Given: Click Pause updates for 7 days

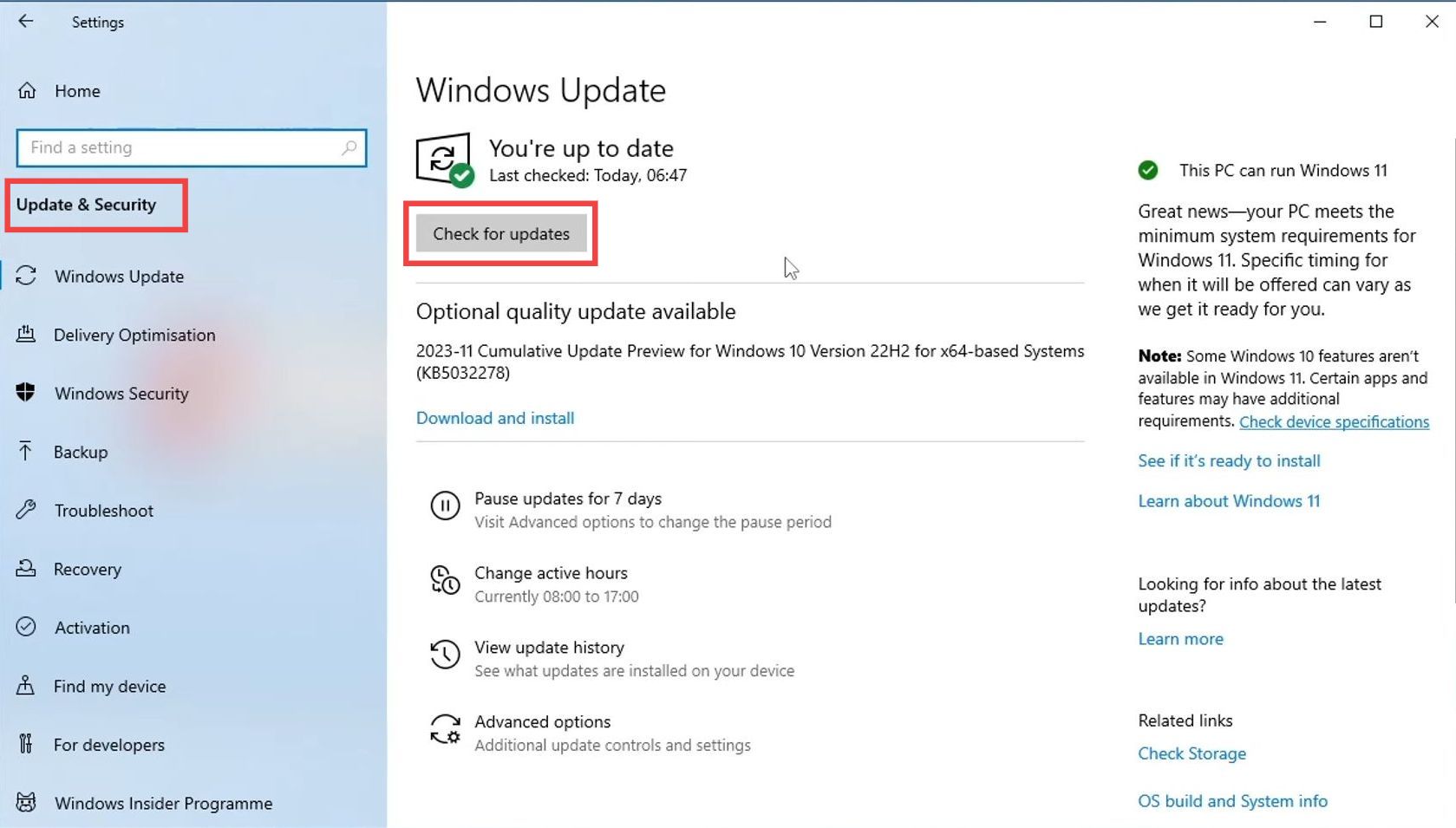Looking at the screenshot, I should click(568, 499).
